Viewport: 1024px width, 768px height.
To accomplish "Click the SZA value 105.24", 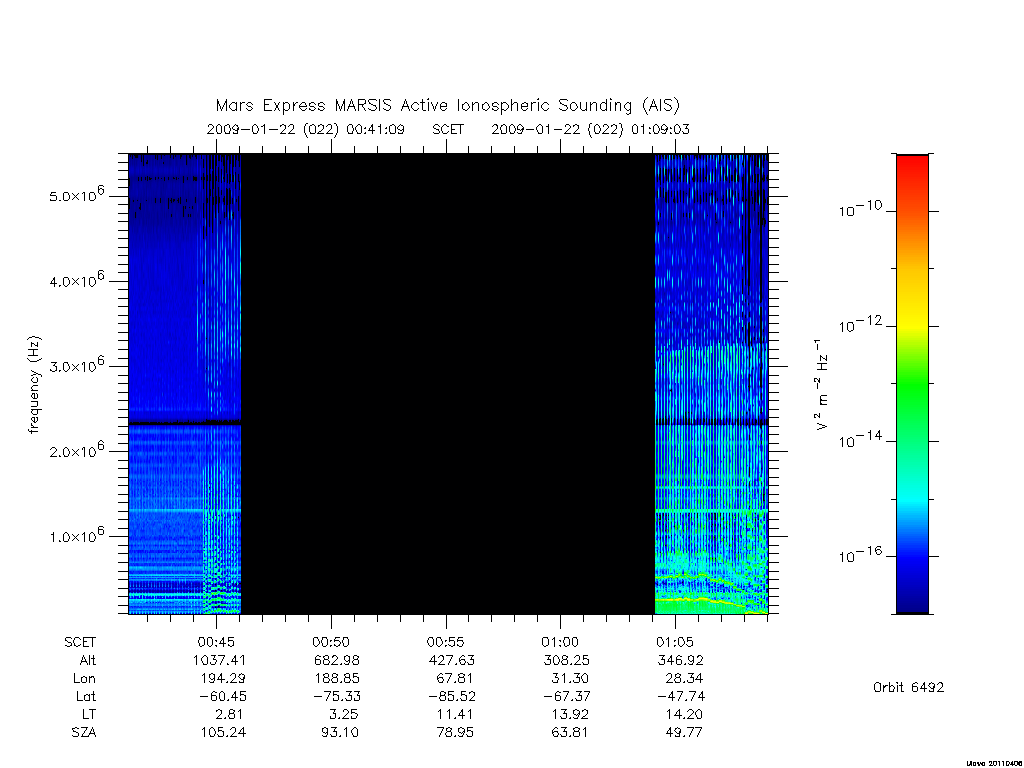I will point(223,732).
